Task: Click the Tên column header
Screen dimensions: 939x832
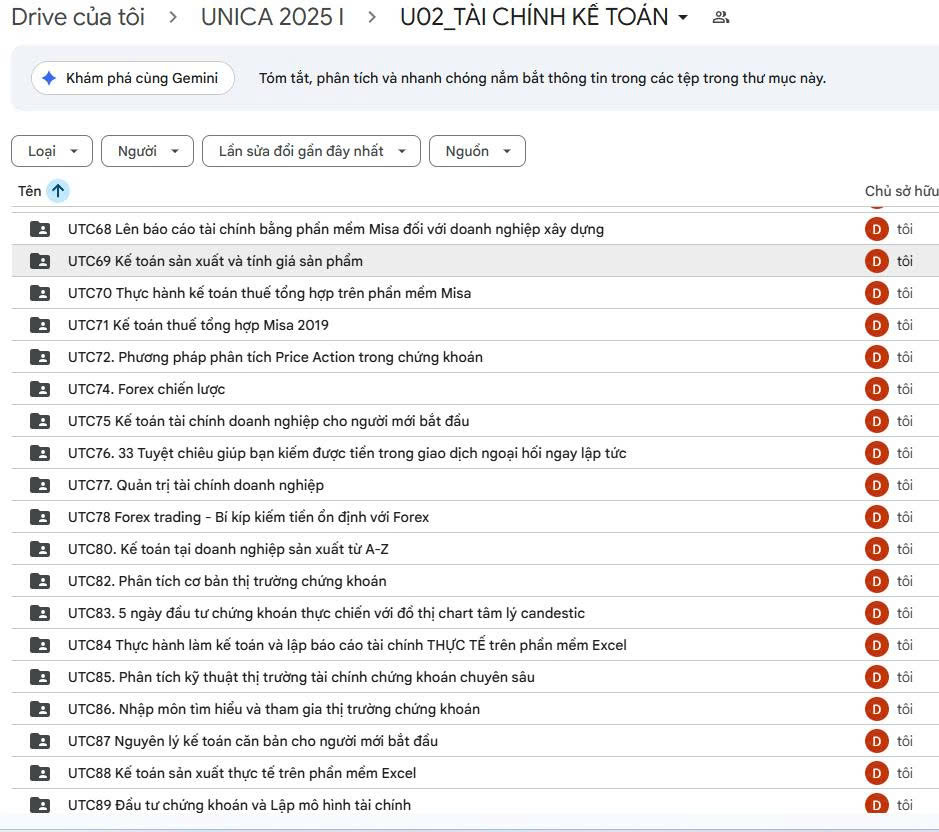Action: tap(29, 191)
